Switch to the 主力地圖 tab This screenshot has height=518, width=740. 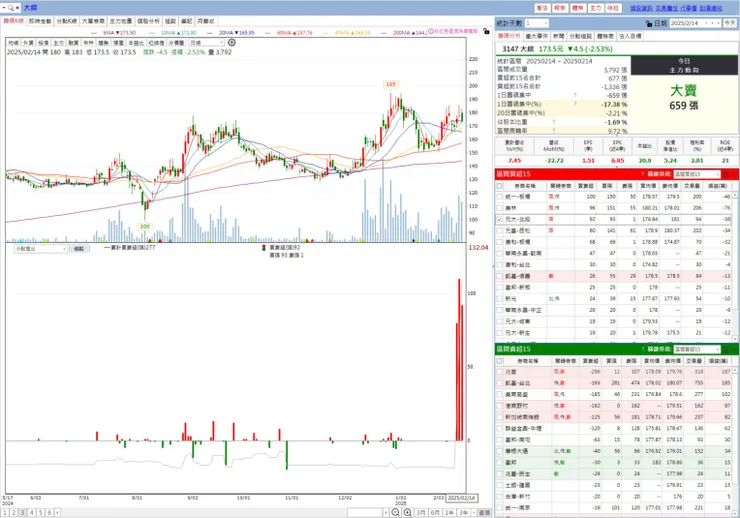pyautogui.click(x=121, y=21)
